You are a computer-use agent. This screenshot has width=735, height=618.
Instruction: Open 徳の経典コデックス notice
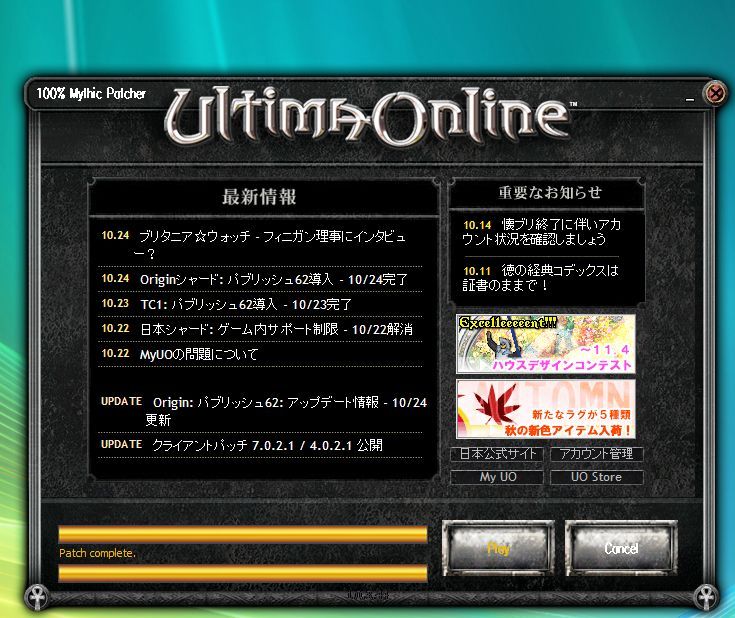[x=540, y=277]
